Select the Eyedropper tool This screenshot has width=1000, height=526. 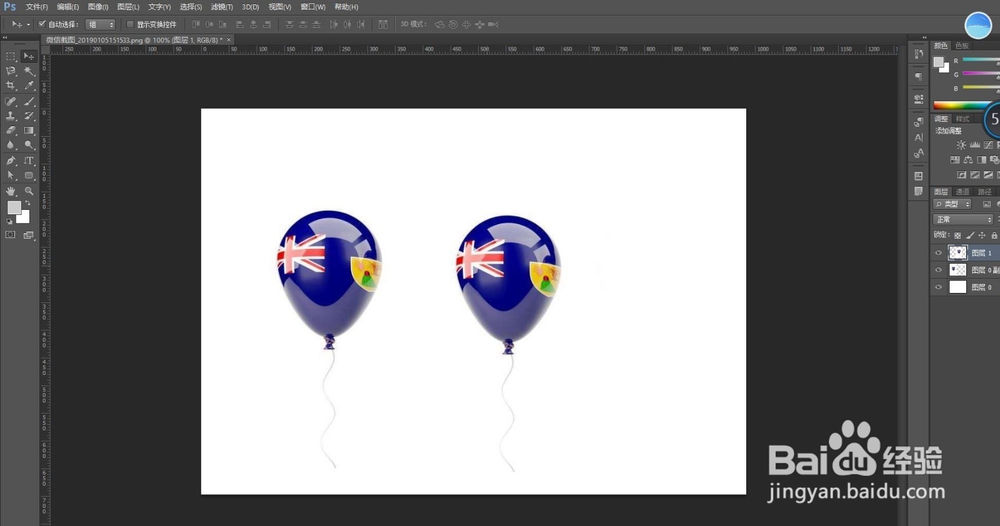[x=29, y=85]
